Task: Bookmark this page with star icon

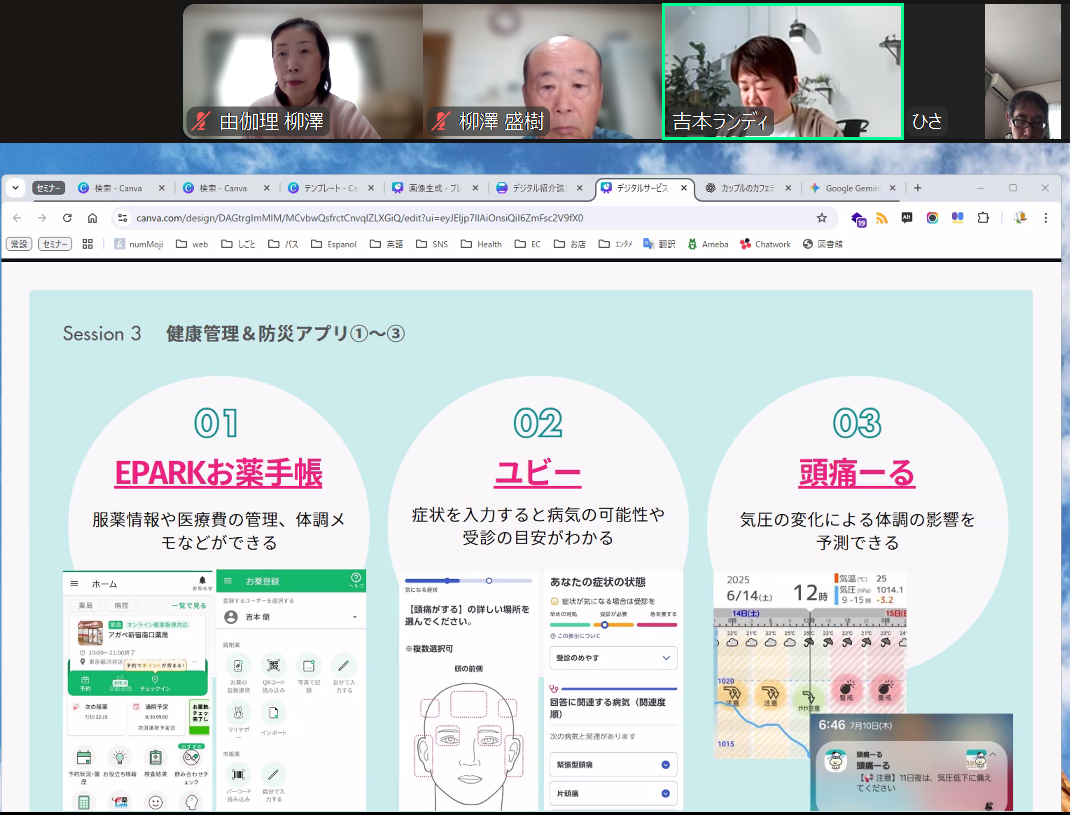Action: (x=822, y=218)
